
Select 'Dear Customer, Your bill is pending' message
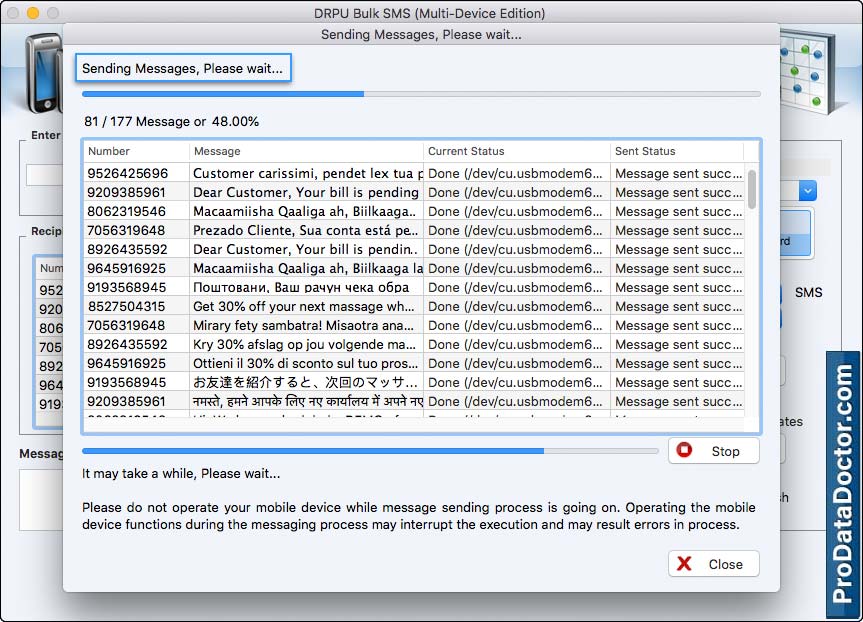pos(305,192)
